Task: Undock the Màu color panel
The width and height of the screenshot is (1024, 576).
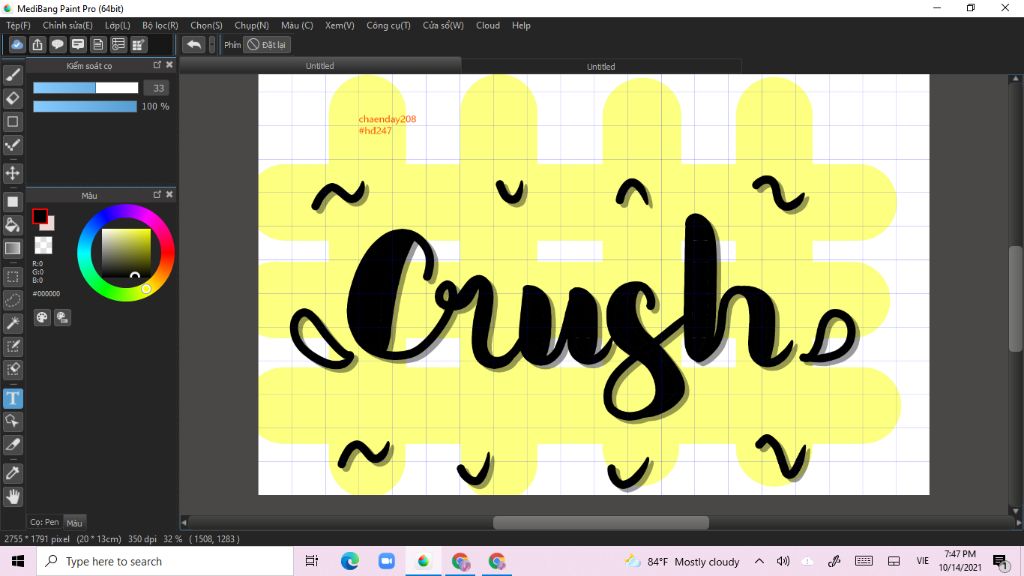Action: 157,195
